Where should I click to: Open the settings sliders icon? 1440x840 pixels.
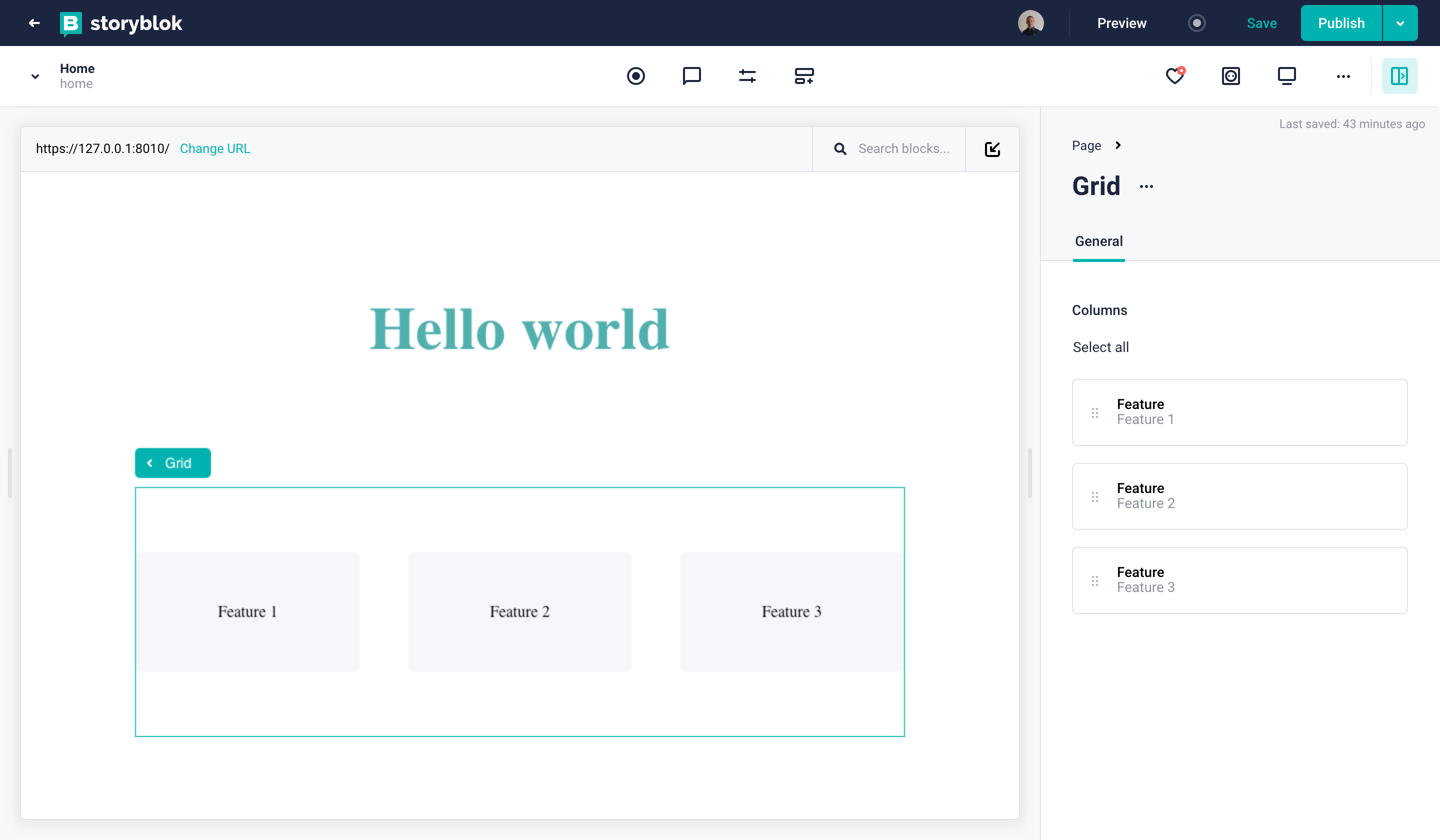(x=747, y=76)
